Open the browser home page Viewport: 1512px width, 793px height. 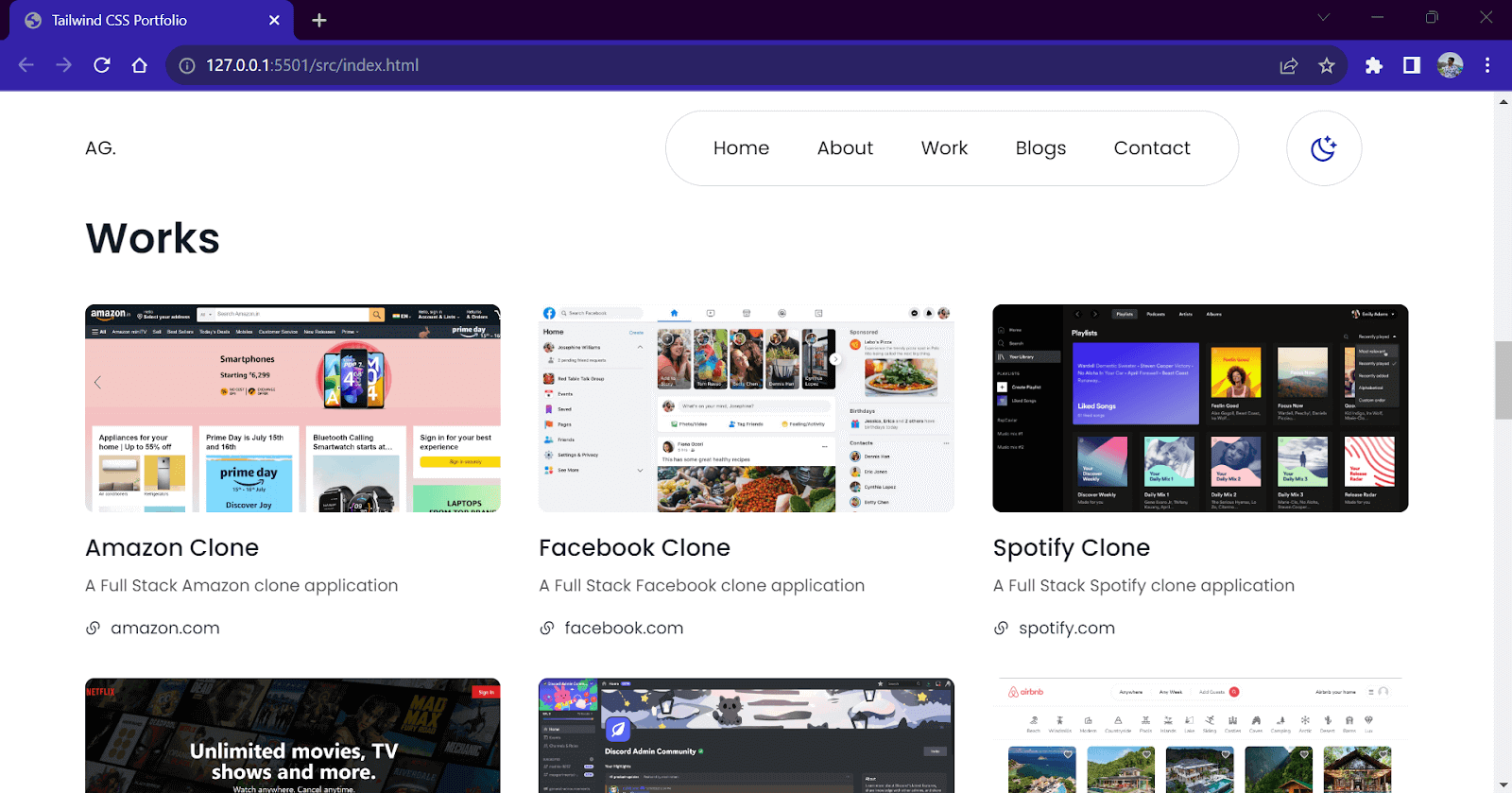[140, 65]
